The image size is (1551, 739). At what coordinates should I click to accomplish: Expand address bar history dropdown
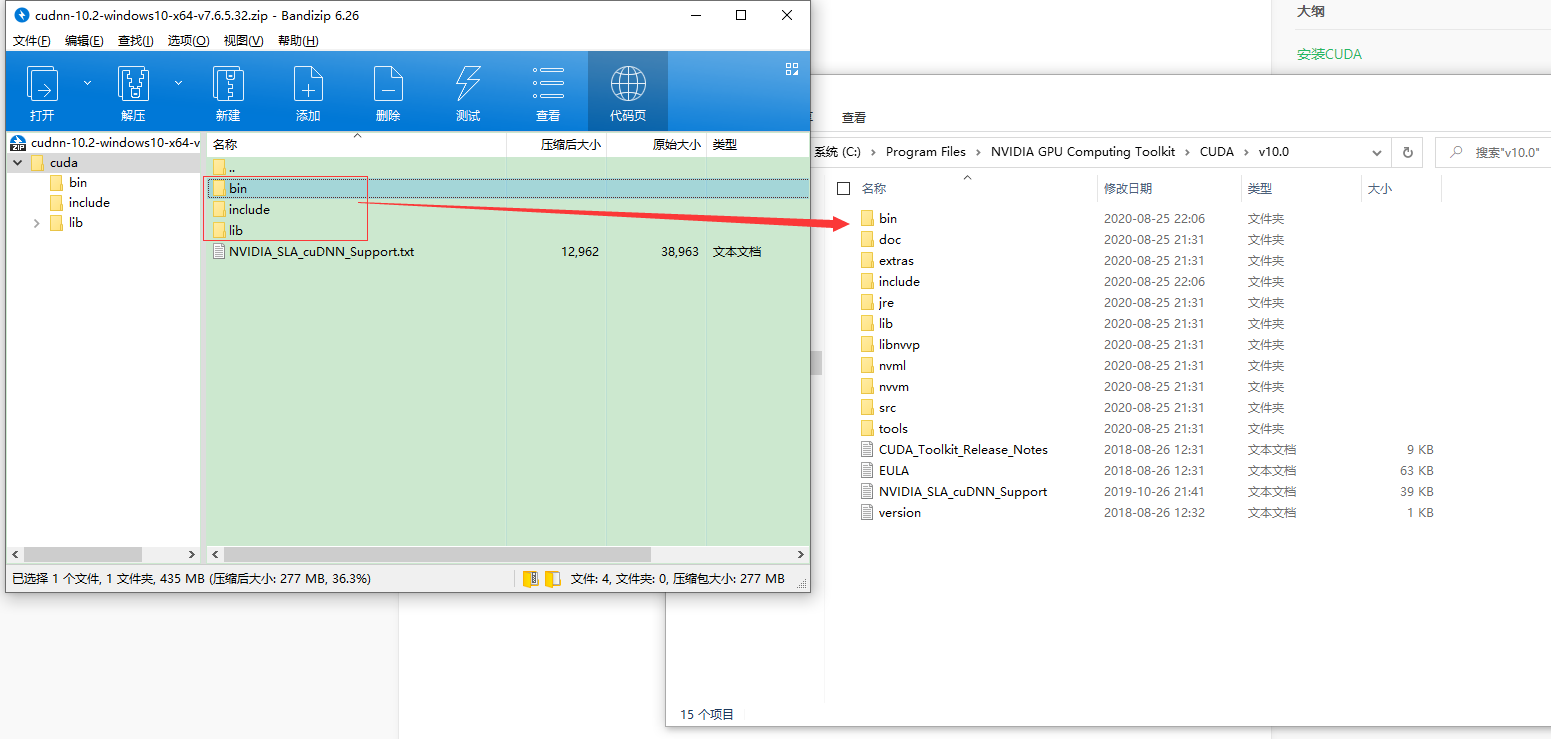coord(1376,152)
